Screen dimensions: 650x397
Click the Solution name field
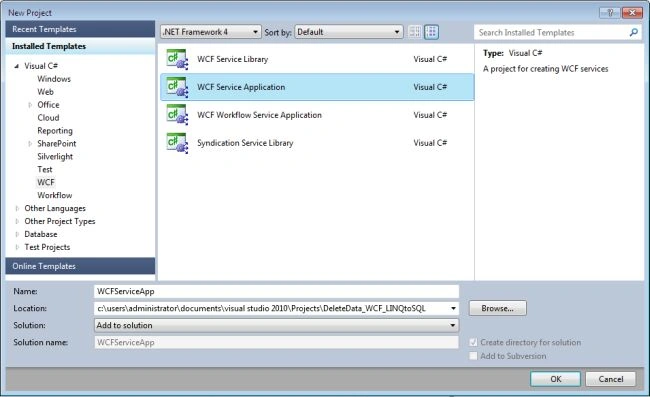click(276, 342)
